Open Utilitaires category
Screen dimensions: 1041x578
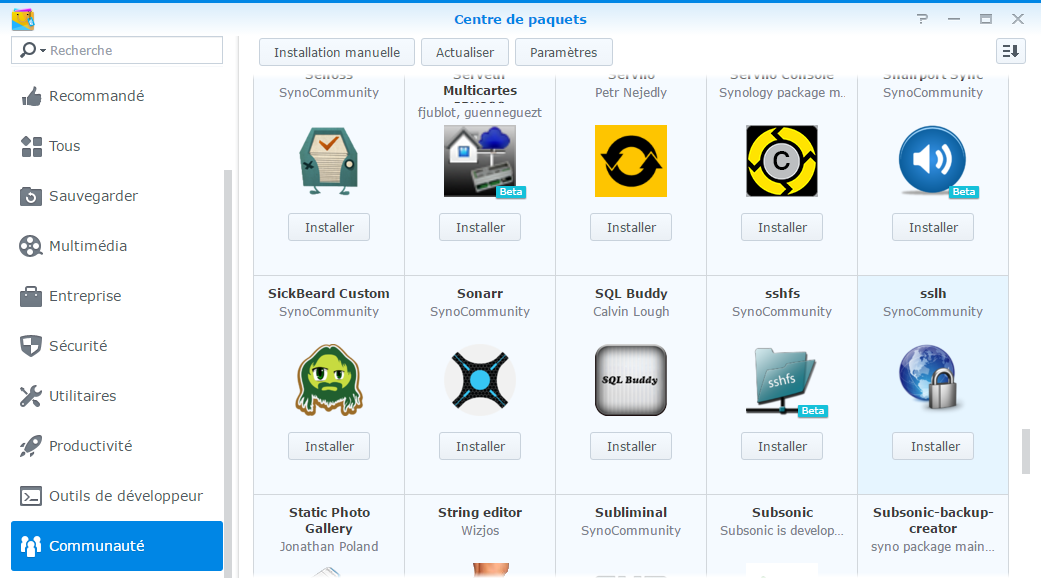tap(117, 396)
